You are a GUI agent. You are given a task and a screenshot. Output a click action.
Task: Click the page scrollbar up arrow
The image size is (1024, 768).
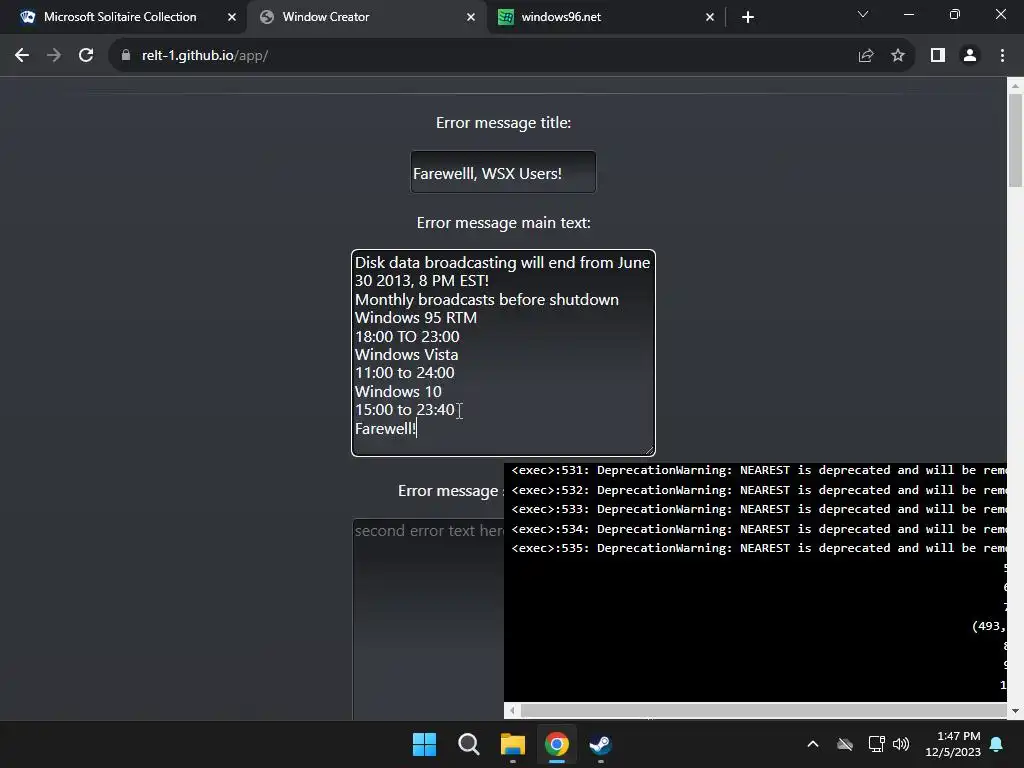point(1015,86)
